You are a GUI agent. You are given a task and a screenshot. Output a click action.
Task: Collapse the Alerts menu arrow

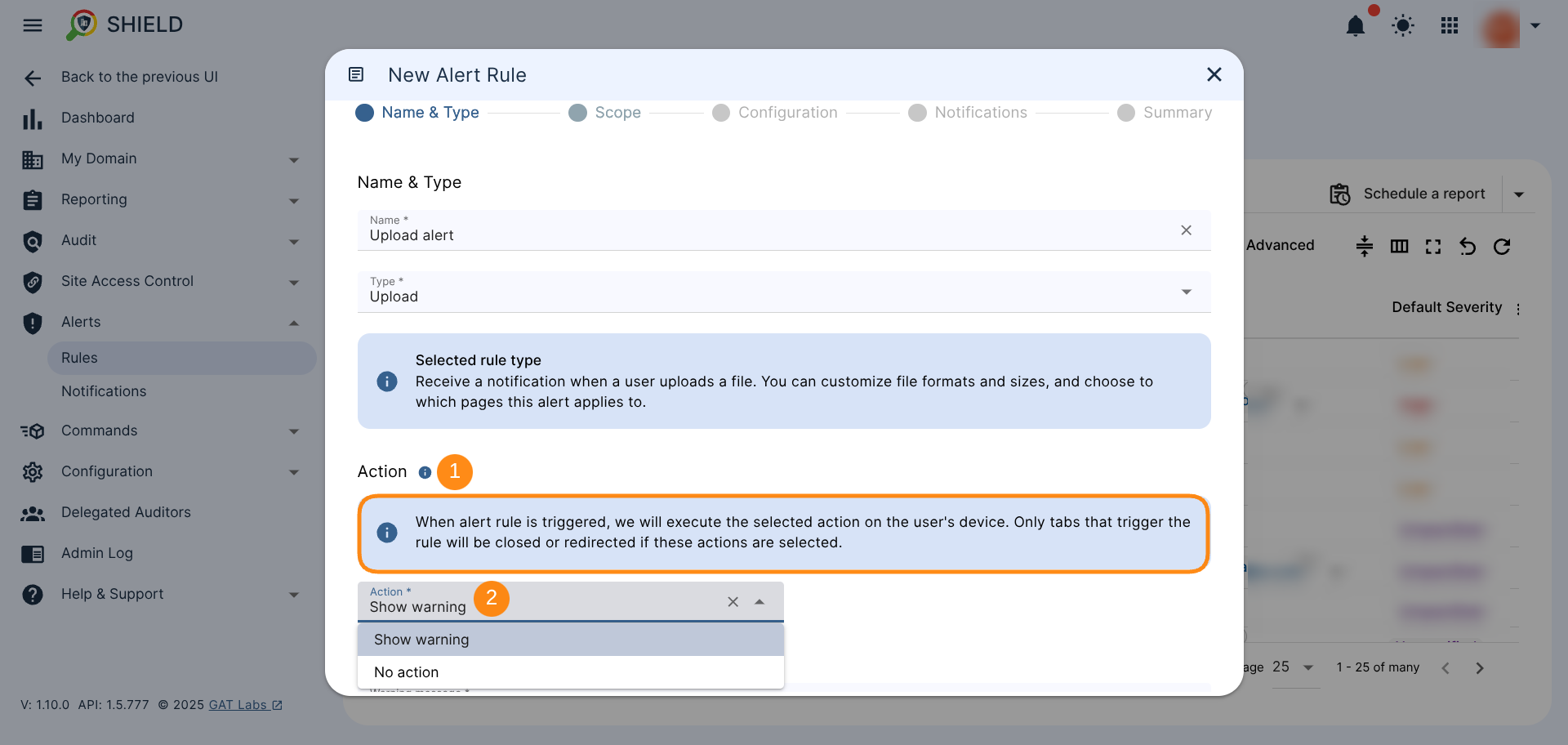pyautogui.click(x=294, y=323)
